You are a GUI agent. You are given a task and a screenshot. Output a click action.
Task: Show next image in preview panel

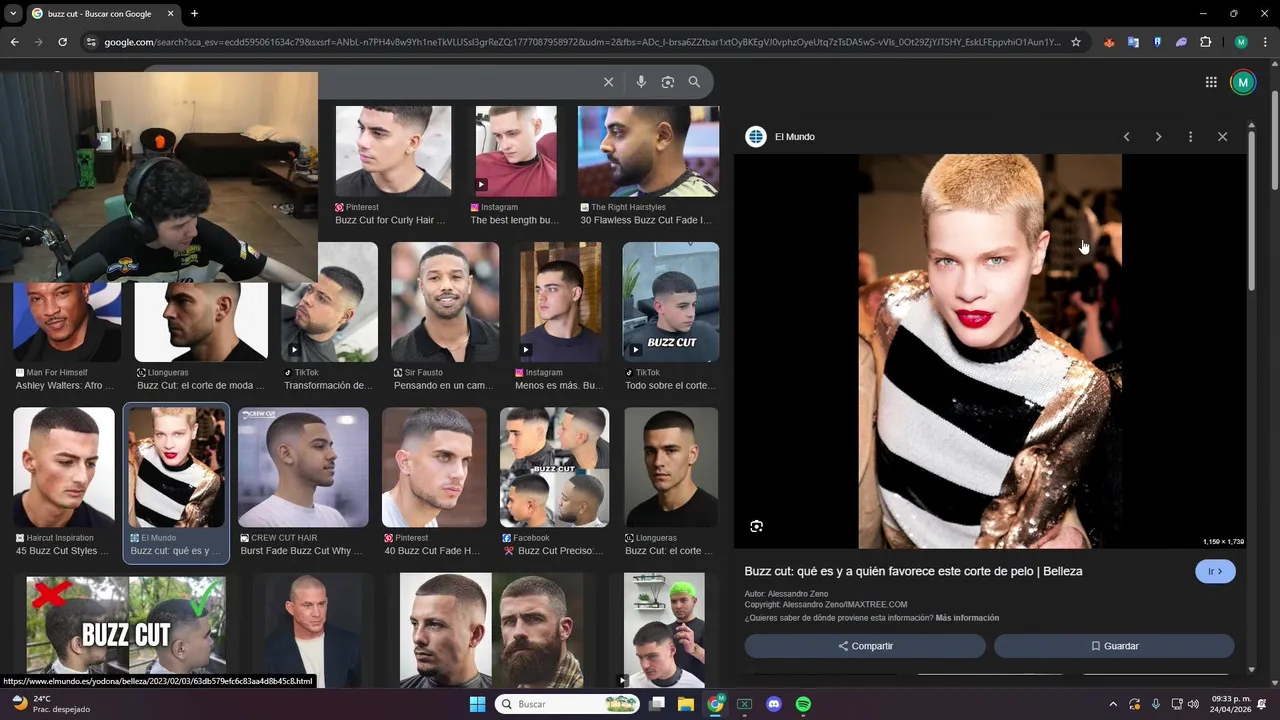(x=1158, y=136)
